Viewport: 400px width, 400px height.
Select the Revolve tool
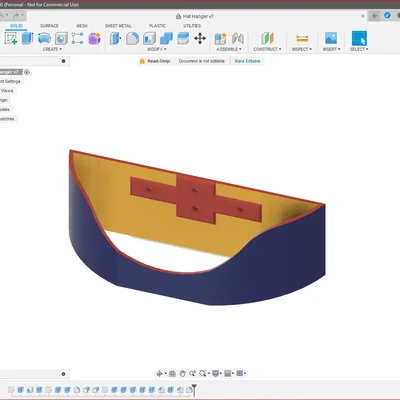(44, 38)
